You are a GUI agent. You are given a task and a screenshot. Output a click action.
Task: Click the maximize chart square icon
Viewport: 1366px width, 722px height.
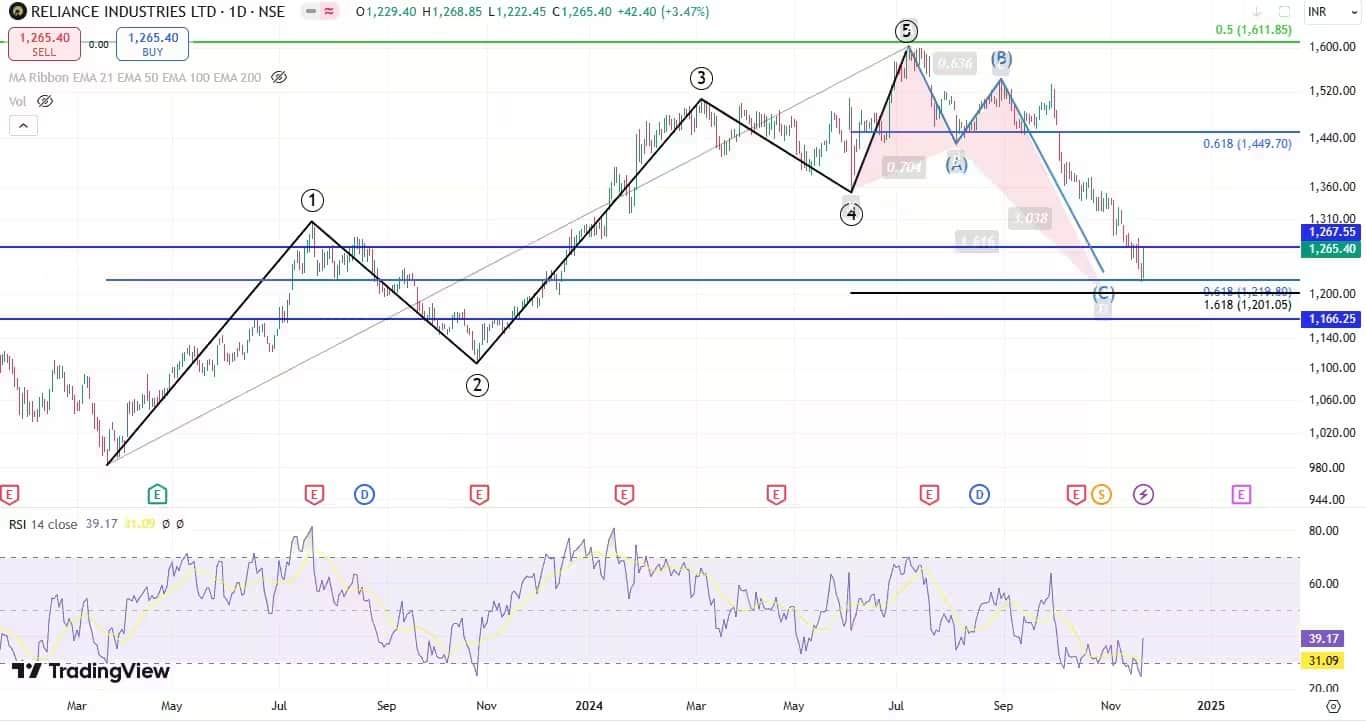(1284, 12)
